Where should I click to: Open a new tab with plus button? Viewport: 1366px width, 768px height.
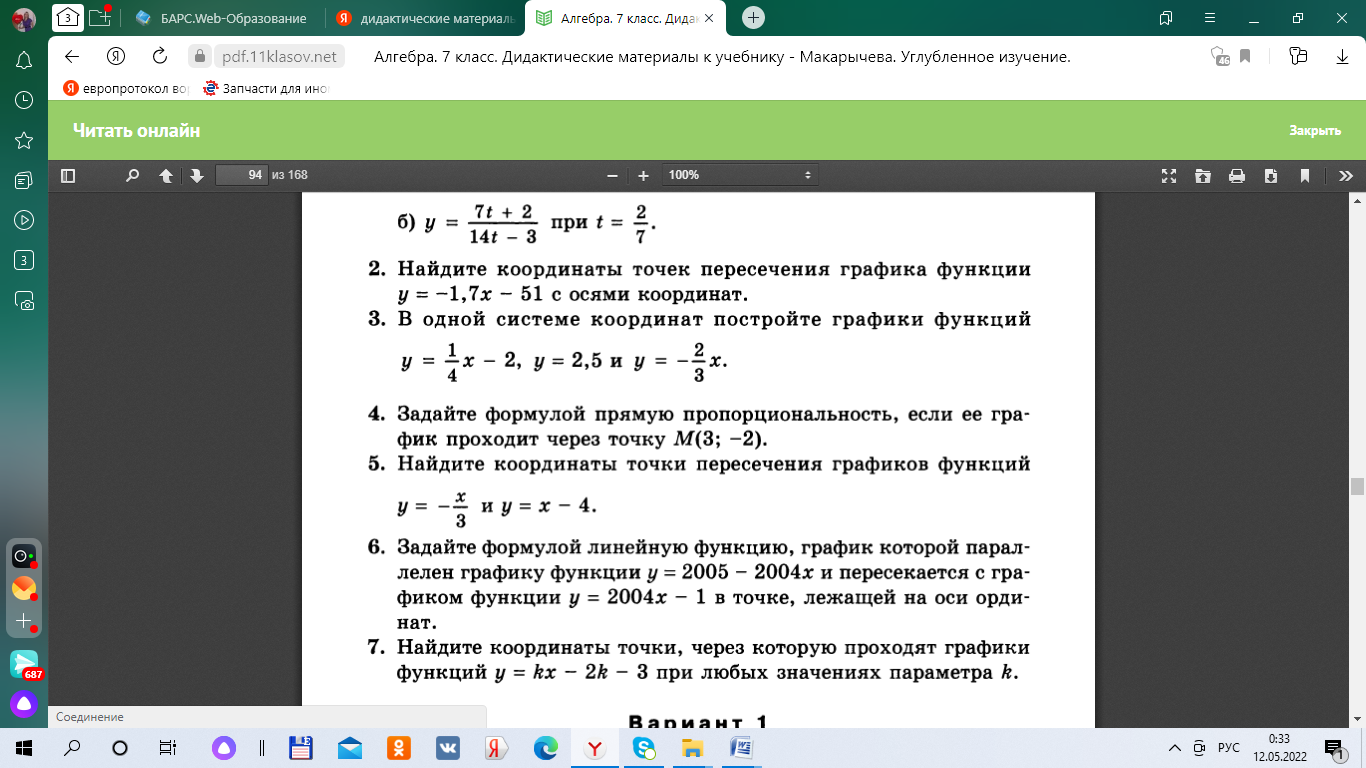(x=754, y=17)
